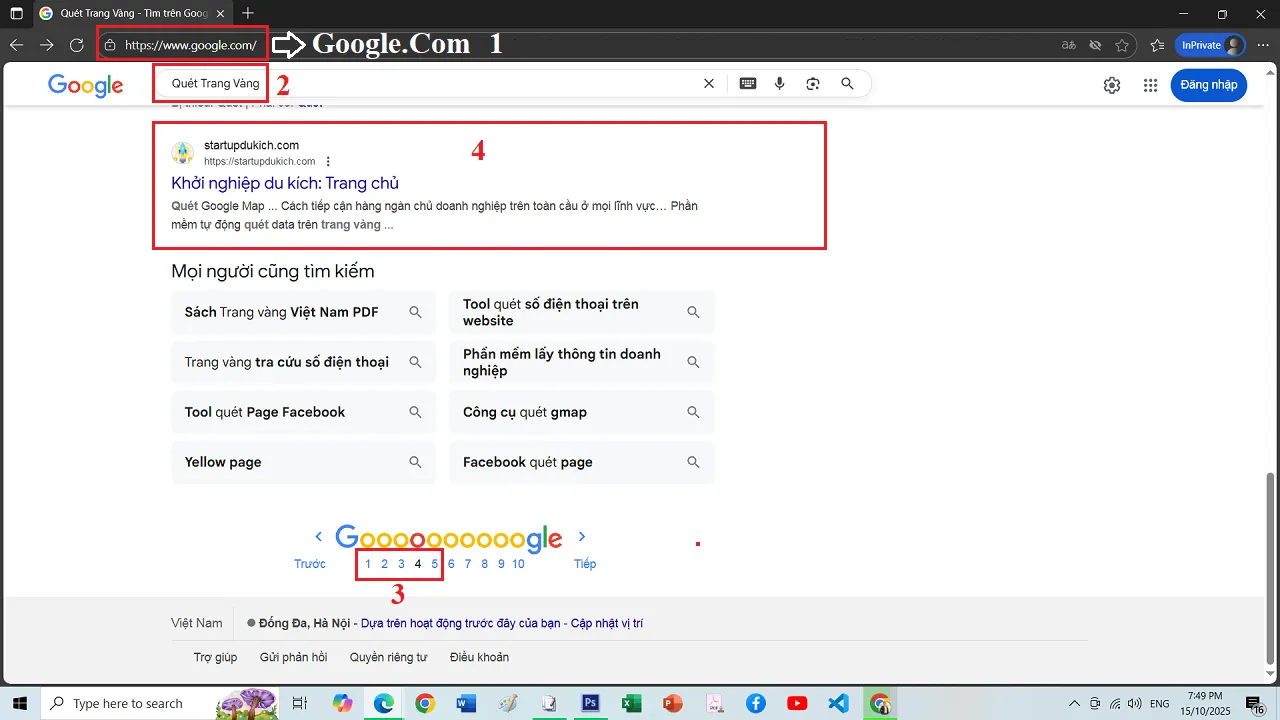This screenshot has width=1280, height=720.
Task: Click the translate page icon in address bar
Action: tap(1069, 45)
